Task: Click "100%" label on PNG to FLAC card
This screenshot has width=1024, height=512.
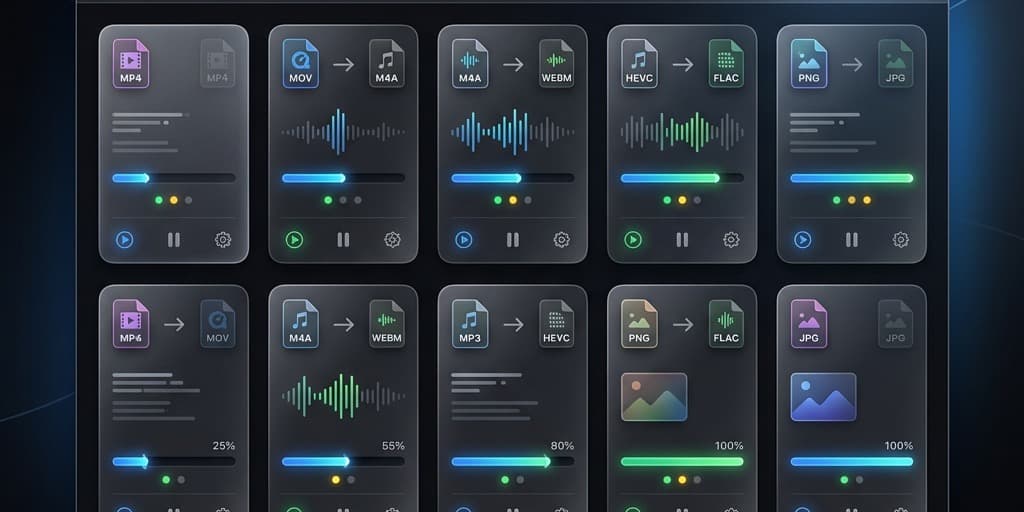Action: coord(729,446)
